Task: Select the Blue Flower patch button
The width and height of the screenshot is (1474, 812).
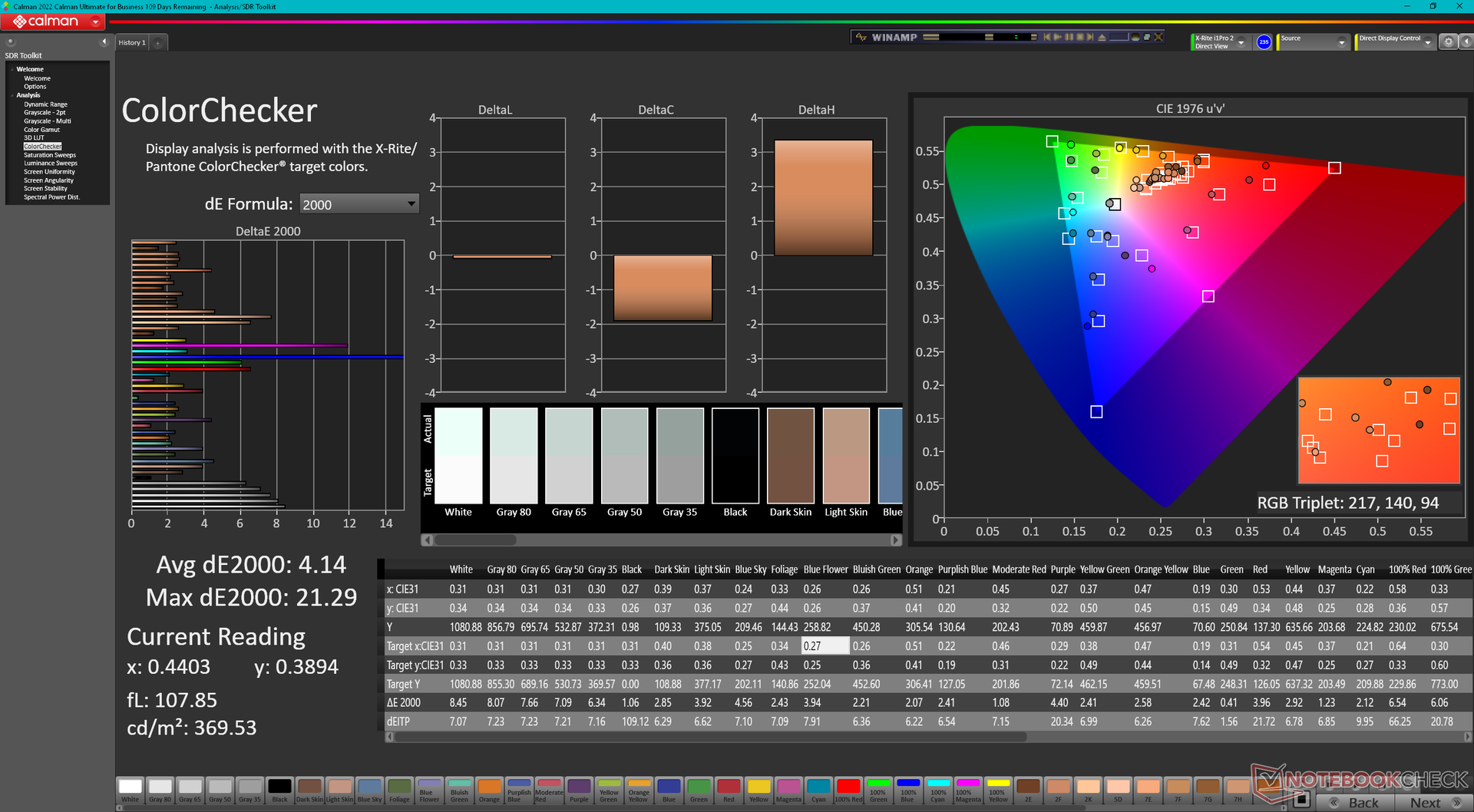Action: (x=429, y=791)
